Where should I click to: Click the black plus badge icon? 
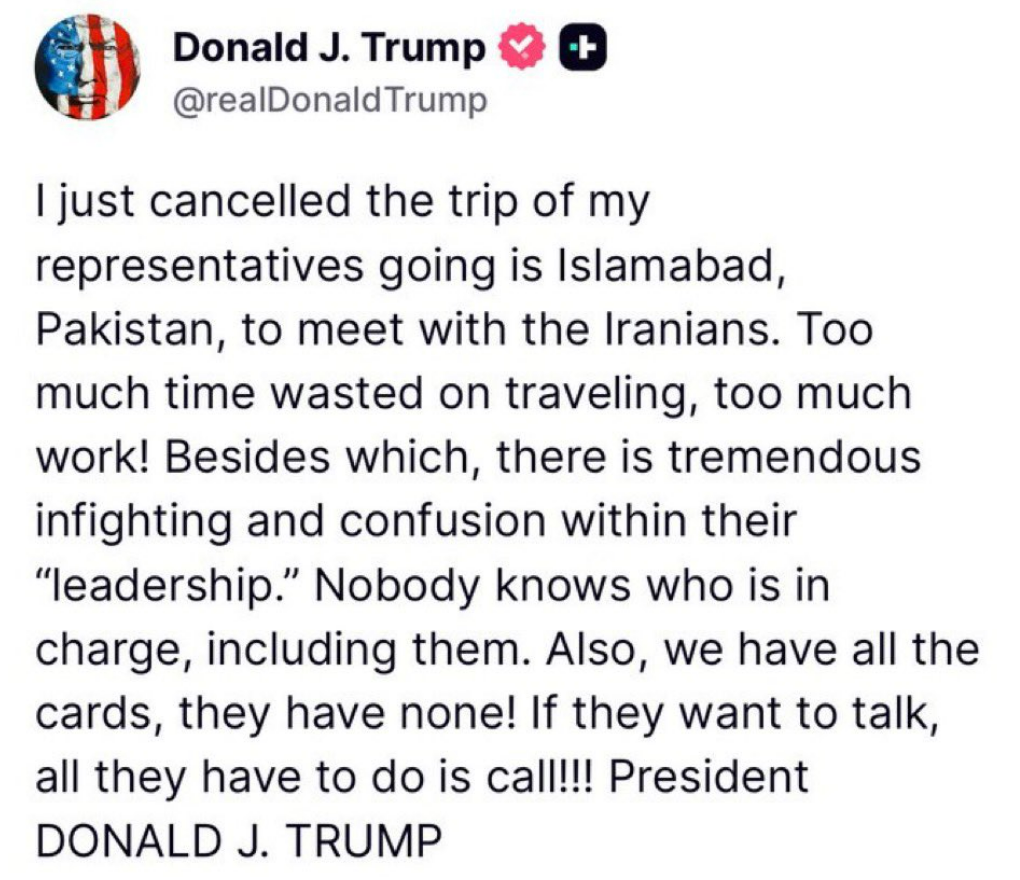tap(583, 47)
